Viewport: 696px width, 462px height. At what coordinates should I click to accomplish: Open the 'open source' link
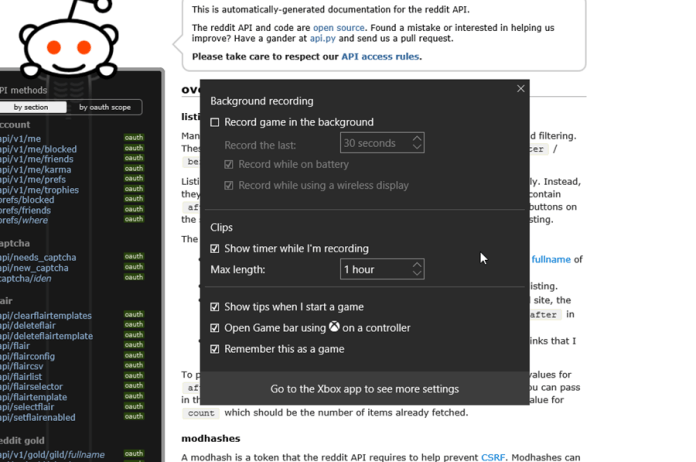[339, 28]
